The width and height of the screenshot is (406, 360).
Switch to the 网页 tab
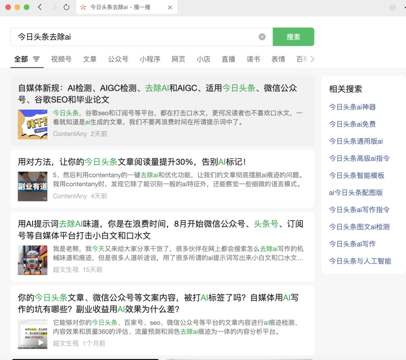178,59
